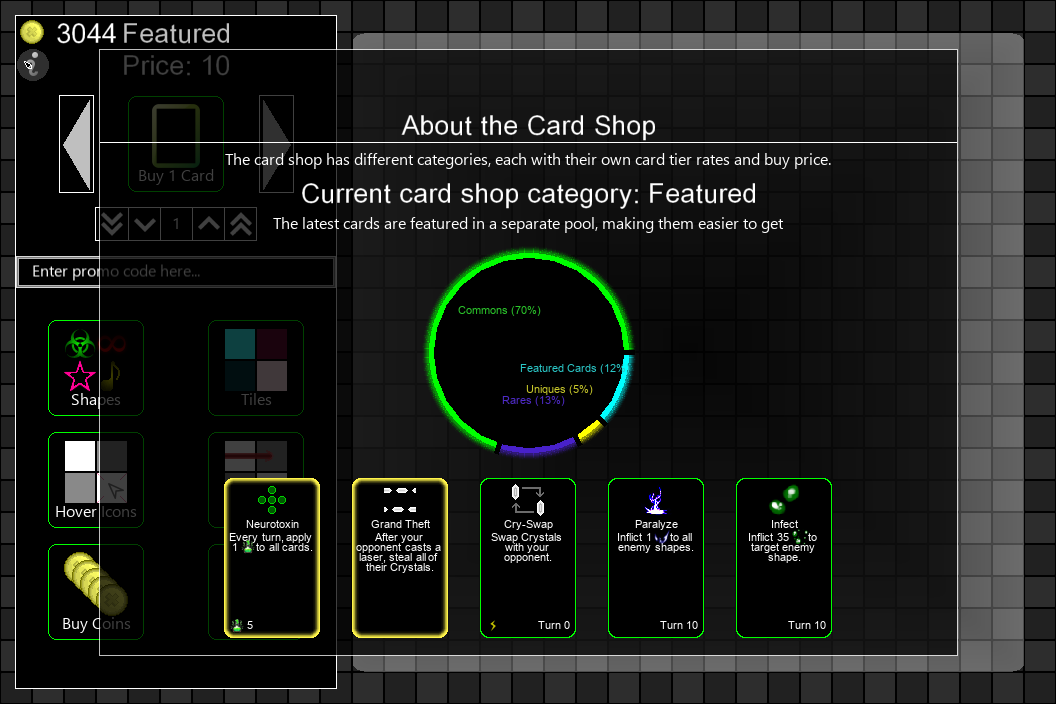
Task: Click the Buy 1 Card button
Action: tap(176, 143)
